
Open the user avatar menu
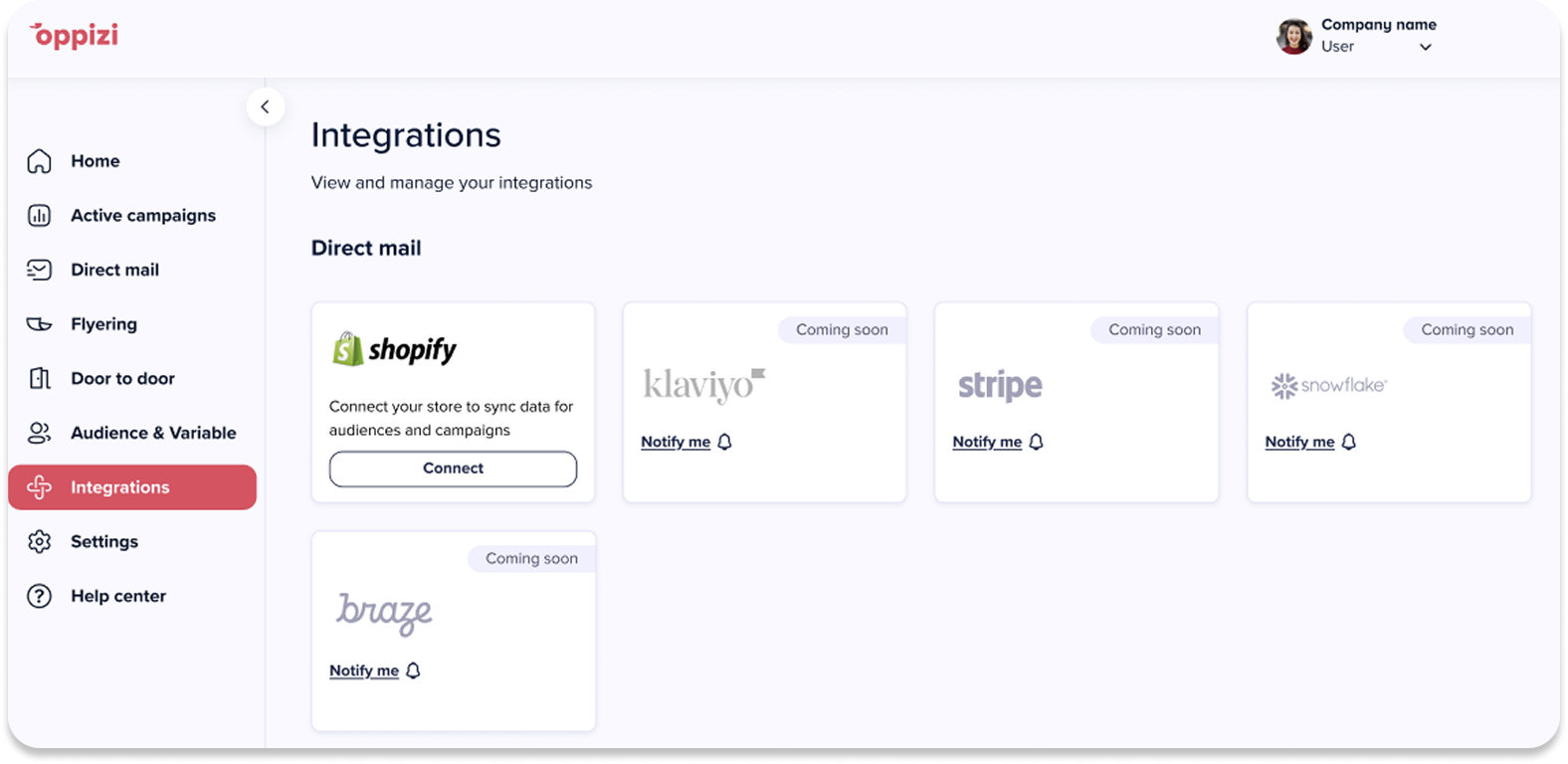click(1293, 36)
